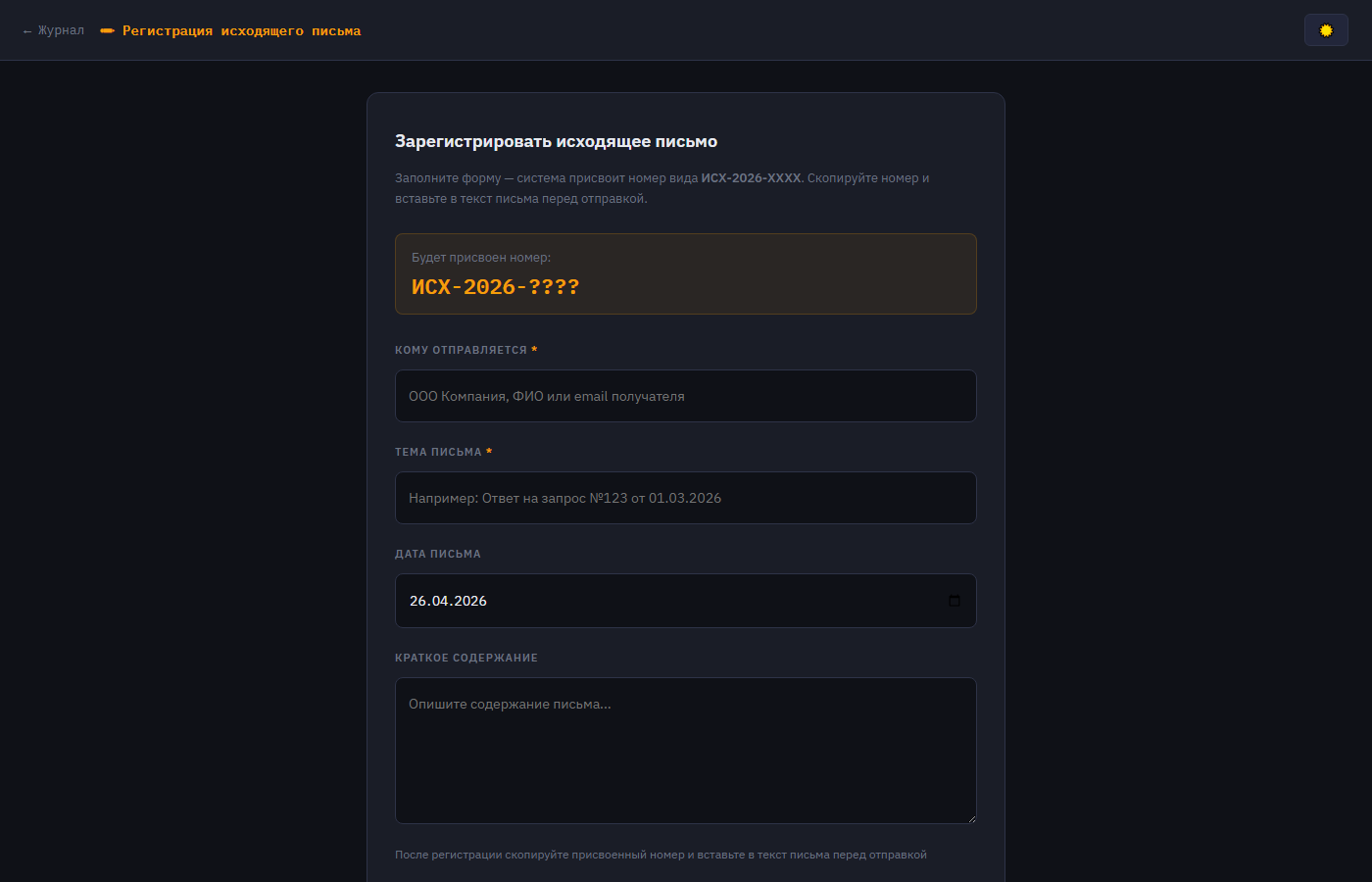
Task: Select the year segment '2026' in date
Action: click(469, 601)
